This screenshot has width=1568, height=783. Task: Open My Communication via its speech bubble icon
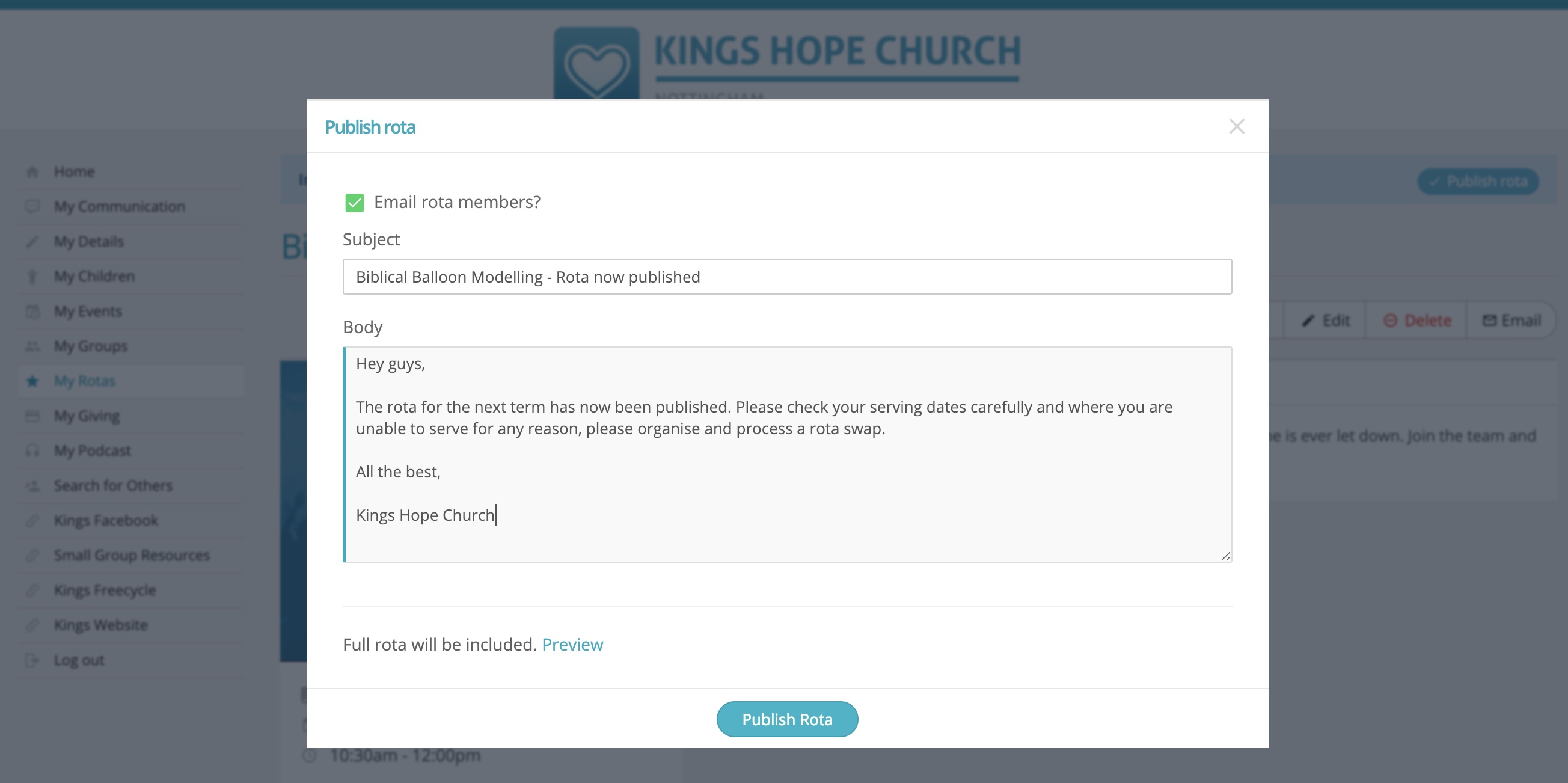[x=33, y=206]
